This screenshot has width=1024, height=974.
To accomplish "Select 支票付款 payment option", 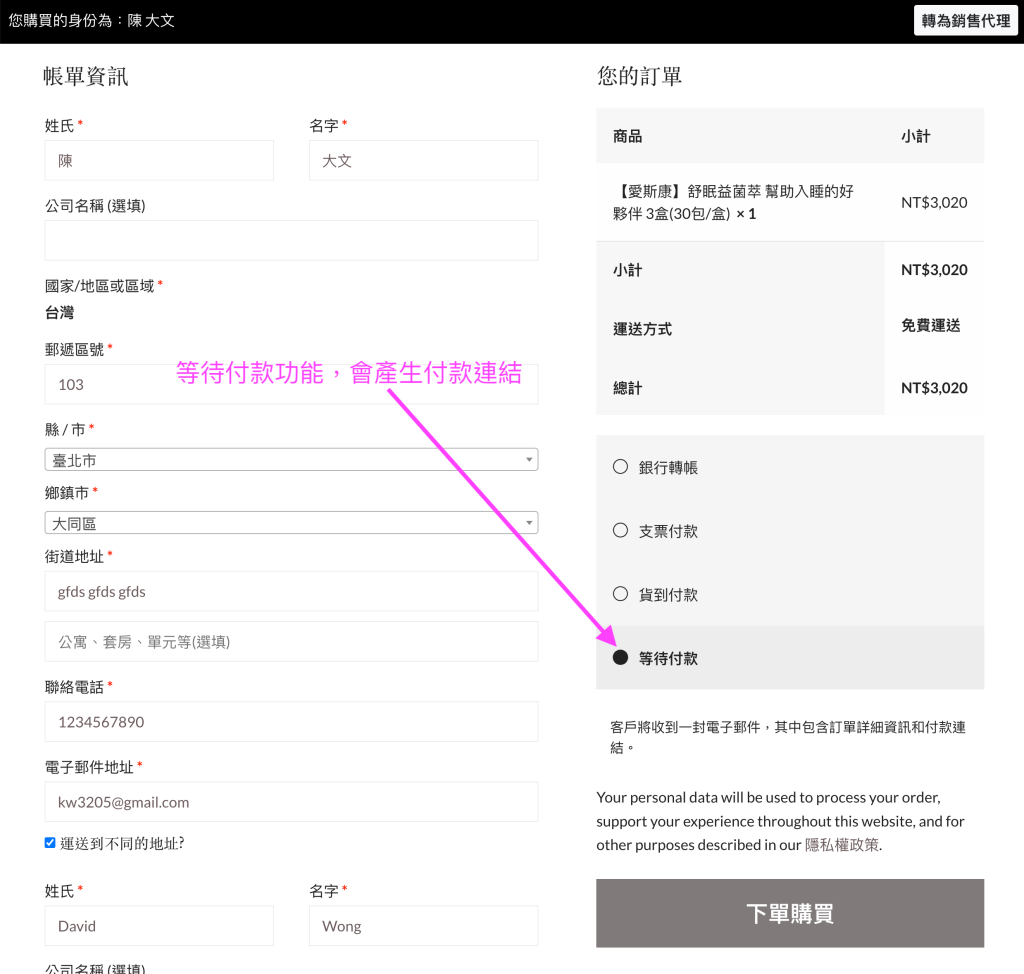I will 620,531.
